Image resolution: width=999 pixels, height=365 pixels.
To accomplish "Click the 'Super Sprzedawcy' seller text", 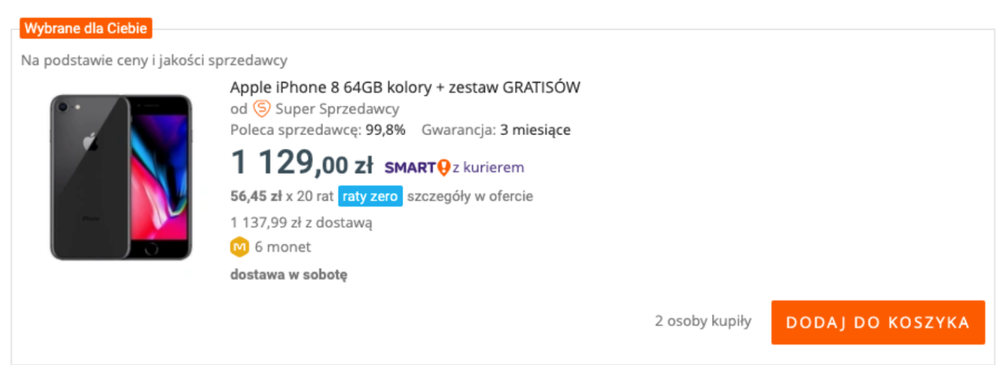I will (x=338, y=109).
